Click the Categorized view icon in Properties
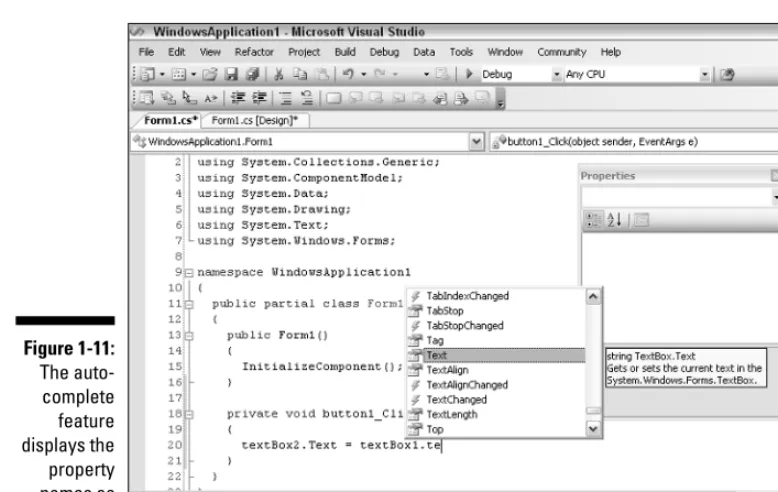This screenshot has height=492, width=778. tap(592, 220)
